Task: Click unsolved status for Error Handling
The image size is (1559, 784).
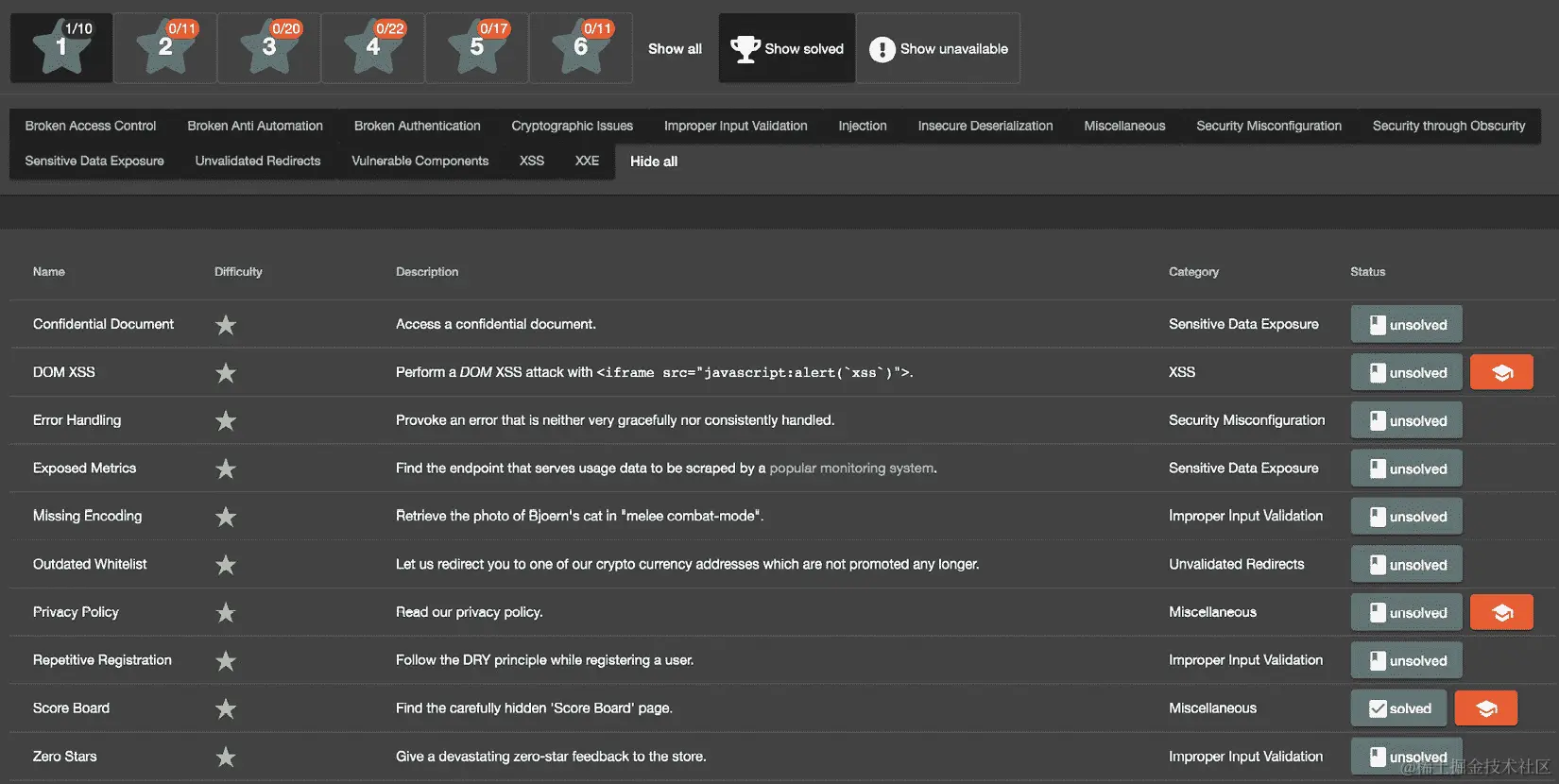Action: (1406, 420)
